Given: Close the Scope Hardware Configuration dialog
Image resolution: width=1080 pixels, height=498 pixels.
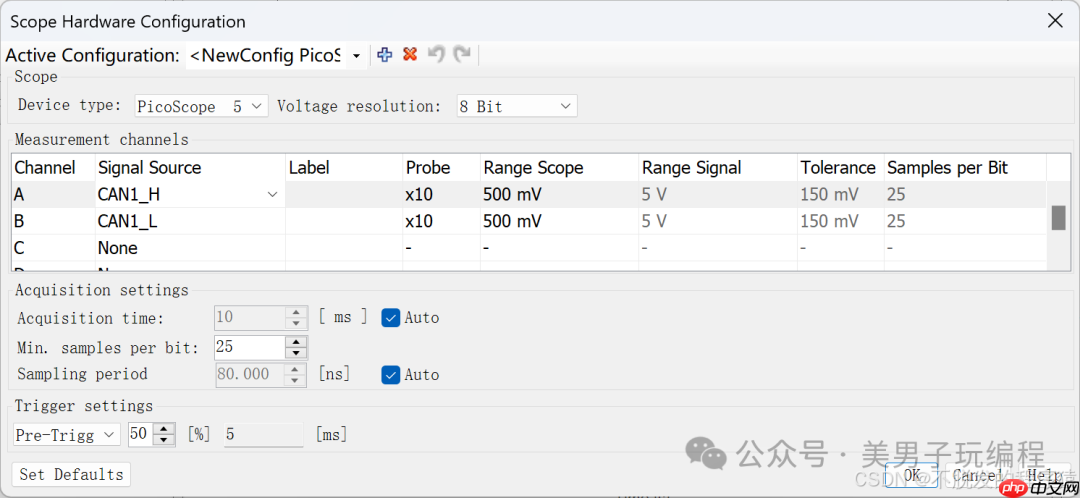Looking at the screenshot, I should coord(1054,21).
